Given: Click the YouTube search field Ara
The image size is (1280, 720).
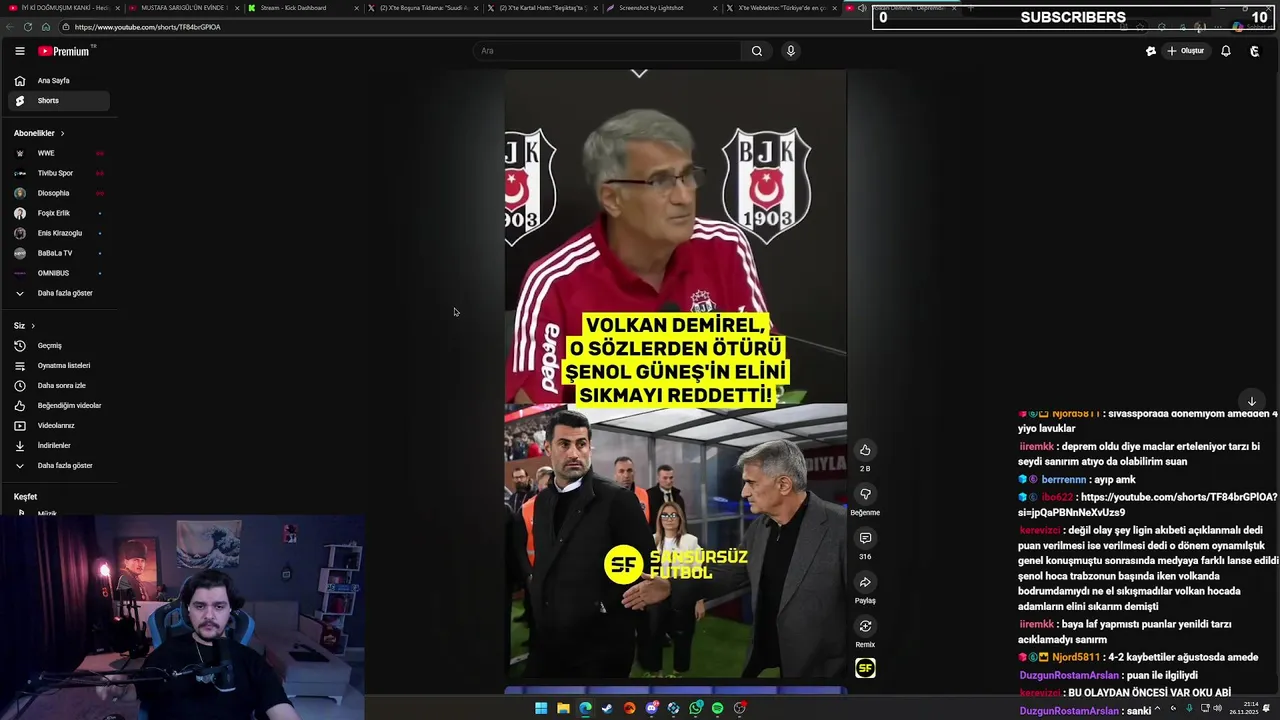Looking at the screenshot, I should (606, 51).
